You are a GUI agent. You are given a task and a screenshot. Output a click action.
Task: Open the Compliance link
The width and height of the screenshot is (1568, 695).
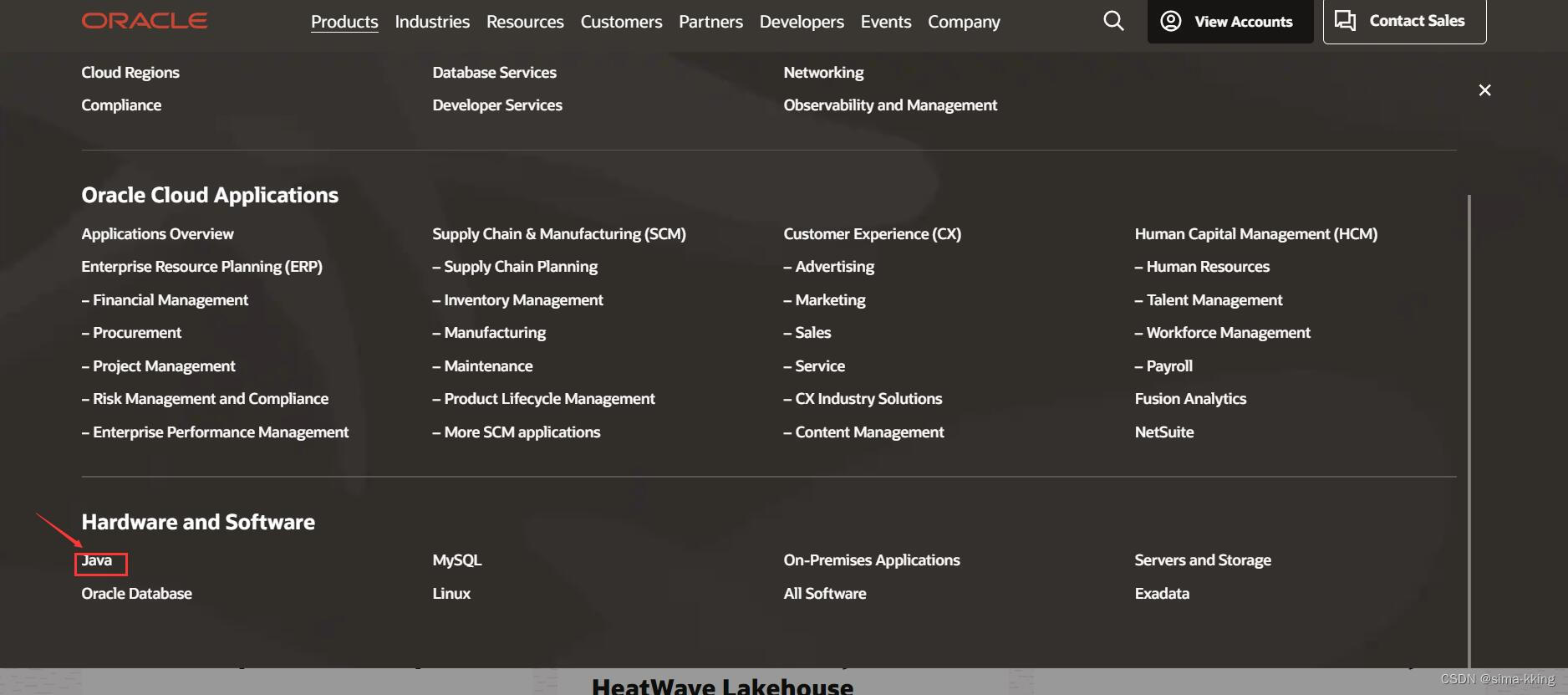click(121, 105)
